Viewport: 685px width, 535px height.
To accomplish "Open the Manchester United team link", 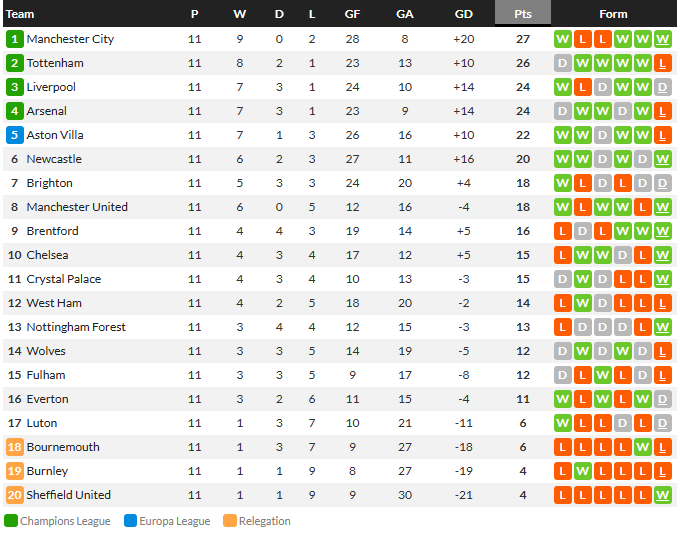I will point(77,207).
